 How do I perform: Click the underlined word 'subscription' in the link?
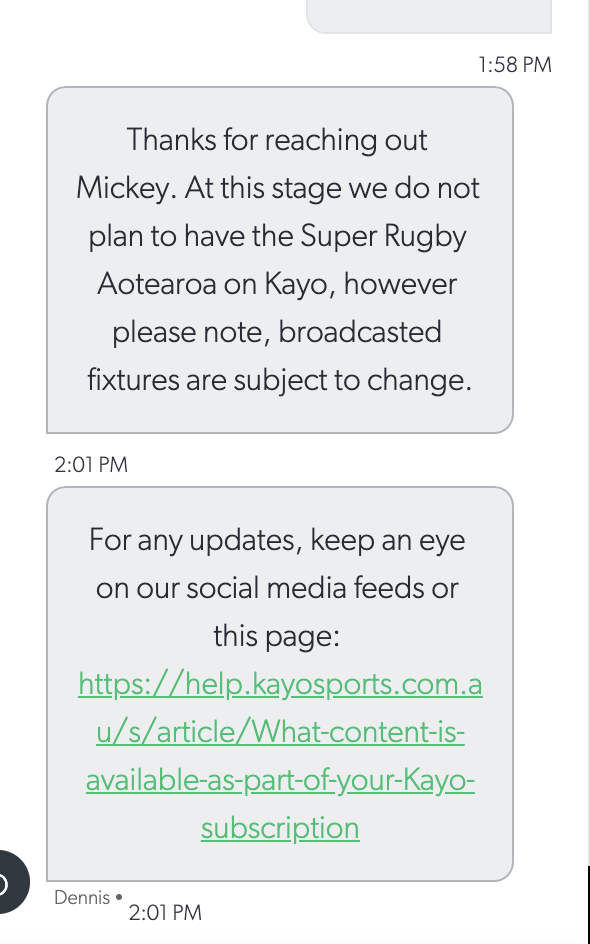click(280, 829)
